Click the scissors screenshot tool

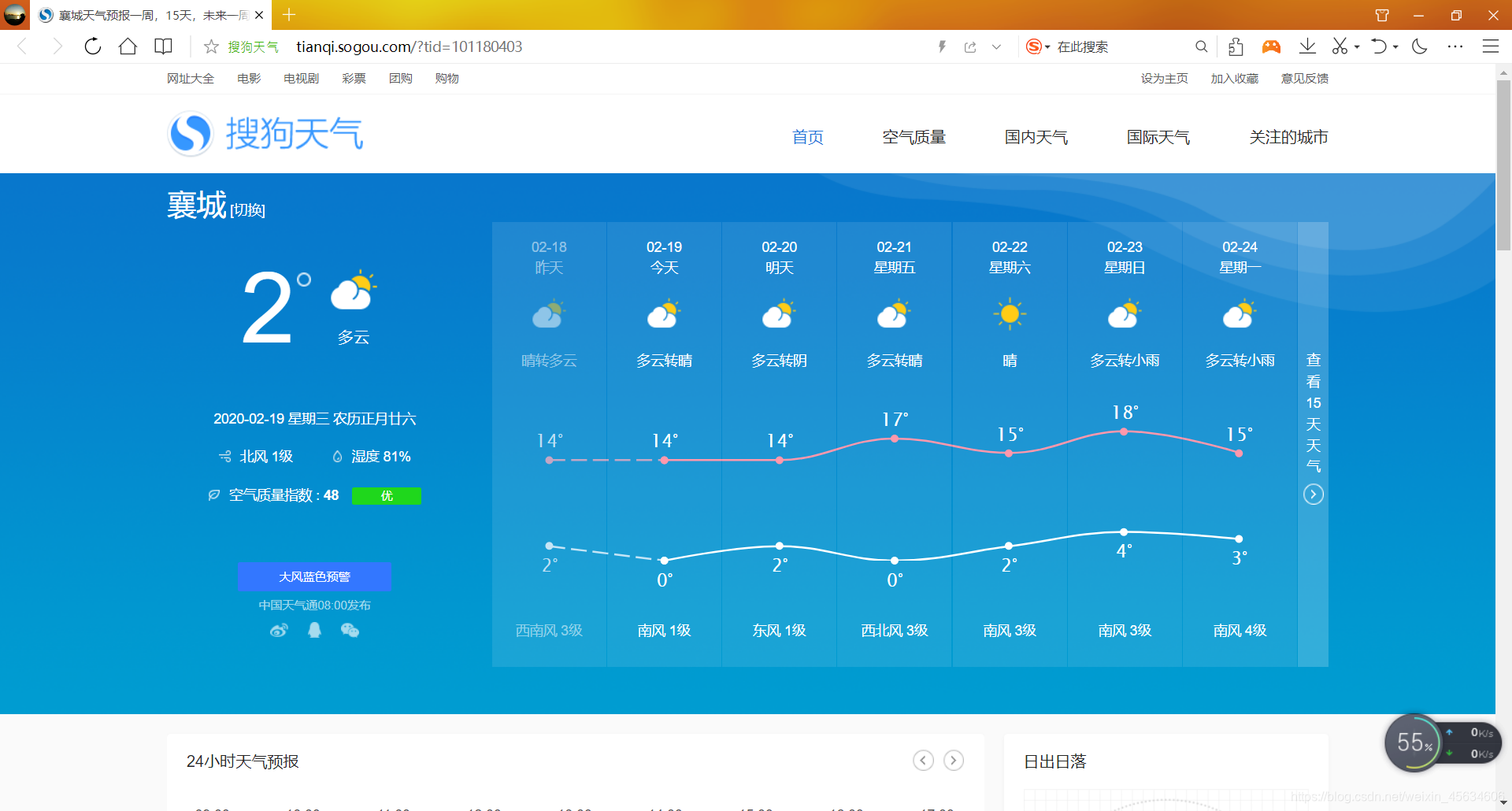pyautogui.click(x=1340, y=46)
